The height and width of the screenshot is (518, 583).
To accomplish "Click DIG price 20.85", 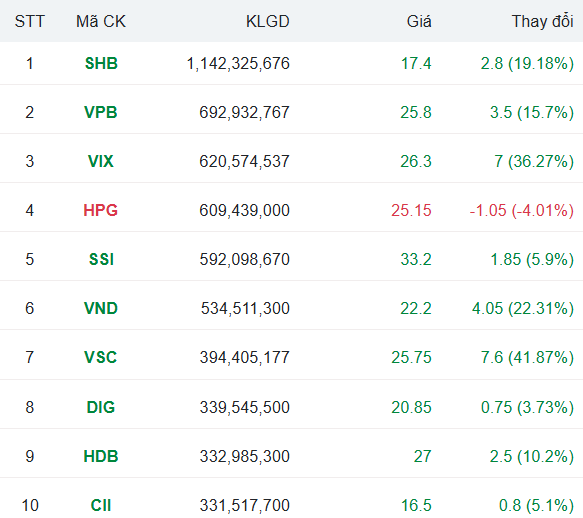I will pos(411,408).
